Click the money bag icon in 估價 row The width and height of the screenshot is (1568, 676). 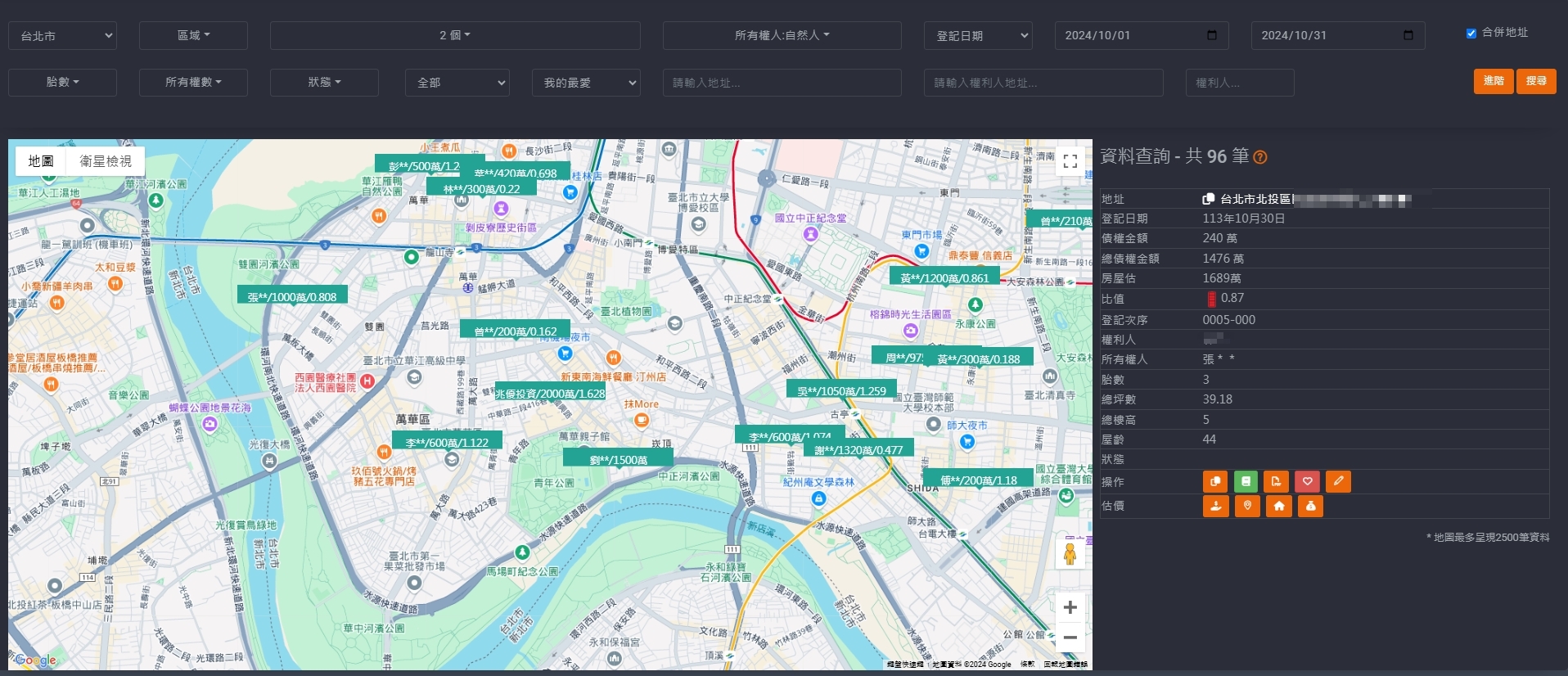point(1310,507)
